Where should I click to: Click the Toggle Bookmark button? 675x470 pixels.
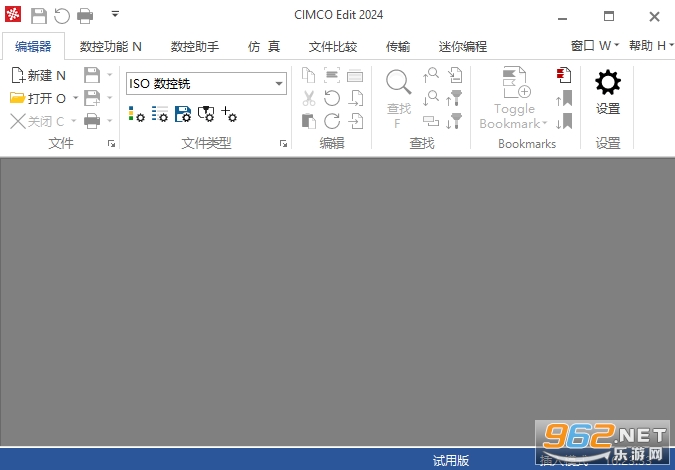click(514, 98)
